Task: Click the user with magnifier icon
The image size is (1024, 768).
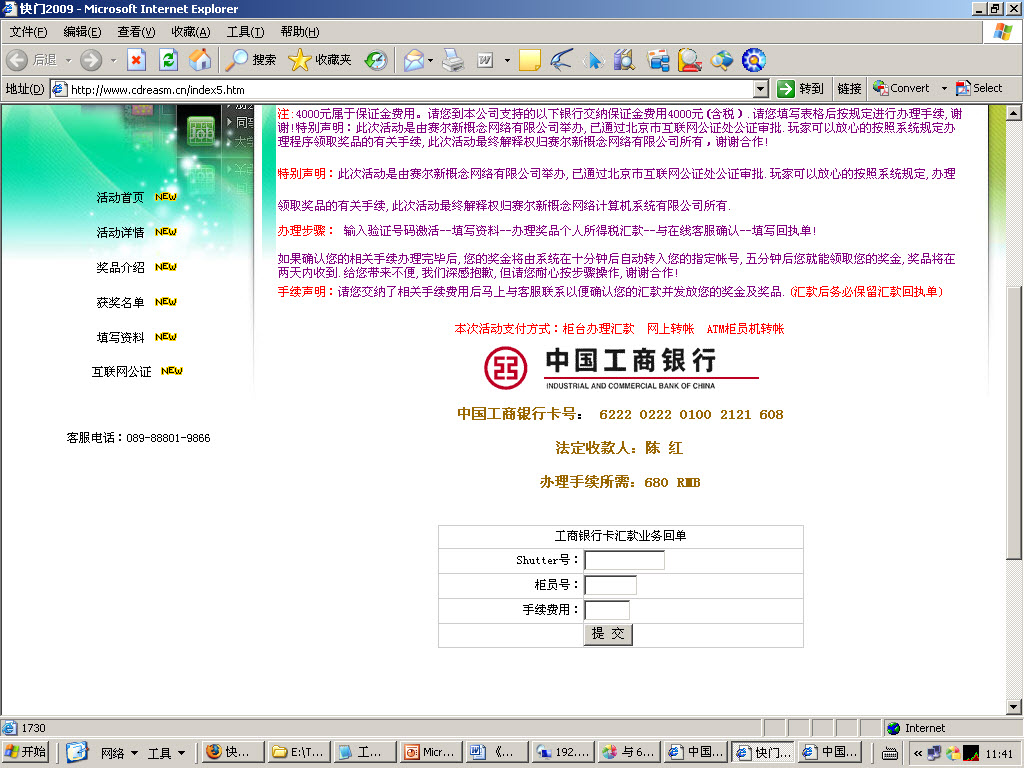Action: click(690, 60)
